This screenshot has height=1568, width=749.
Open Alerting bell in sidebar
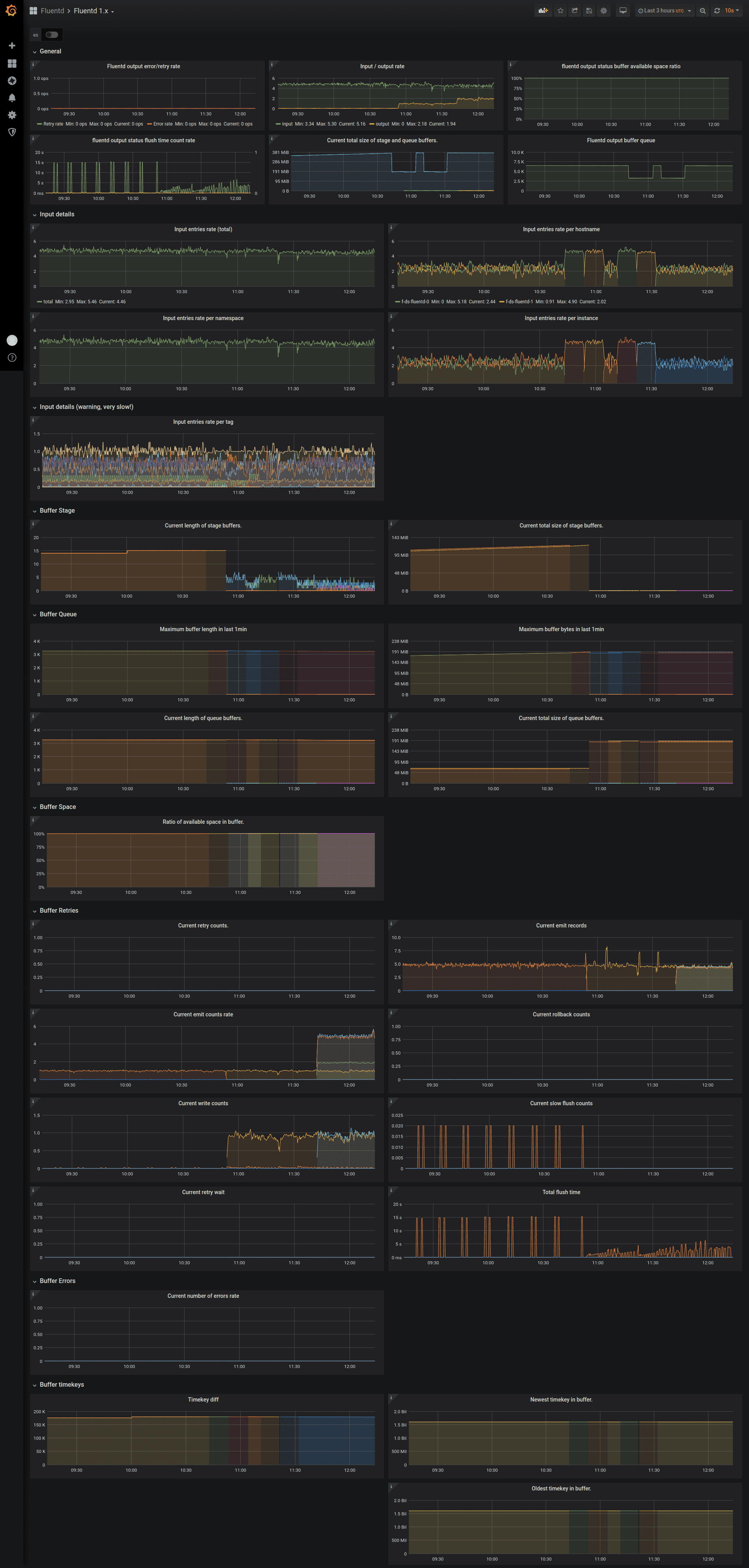coord(12,97)
